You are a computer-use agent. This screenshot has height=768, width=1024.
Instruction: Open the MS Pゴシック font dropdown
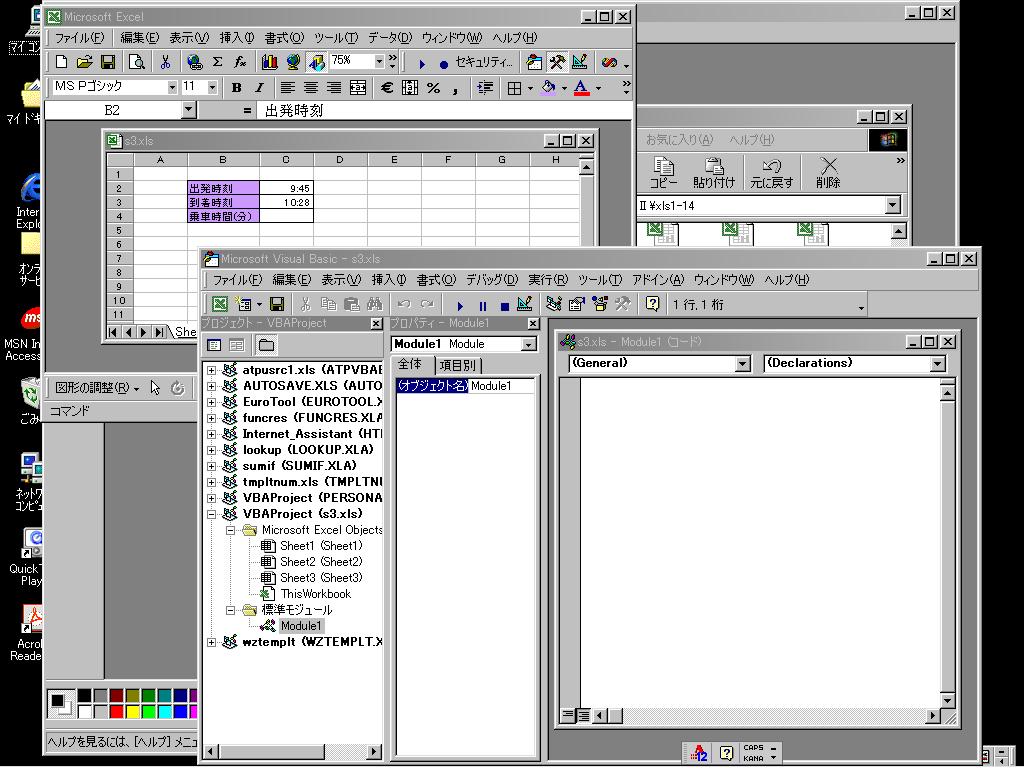(x=172, y=87)
